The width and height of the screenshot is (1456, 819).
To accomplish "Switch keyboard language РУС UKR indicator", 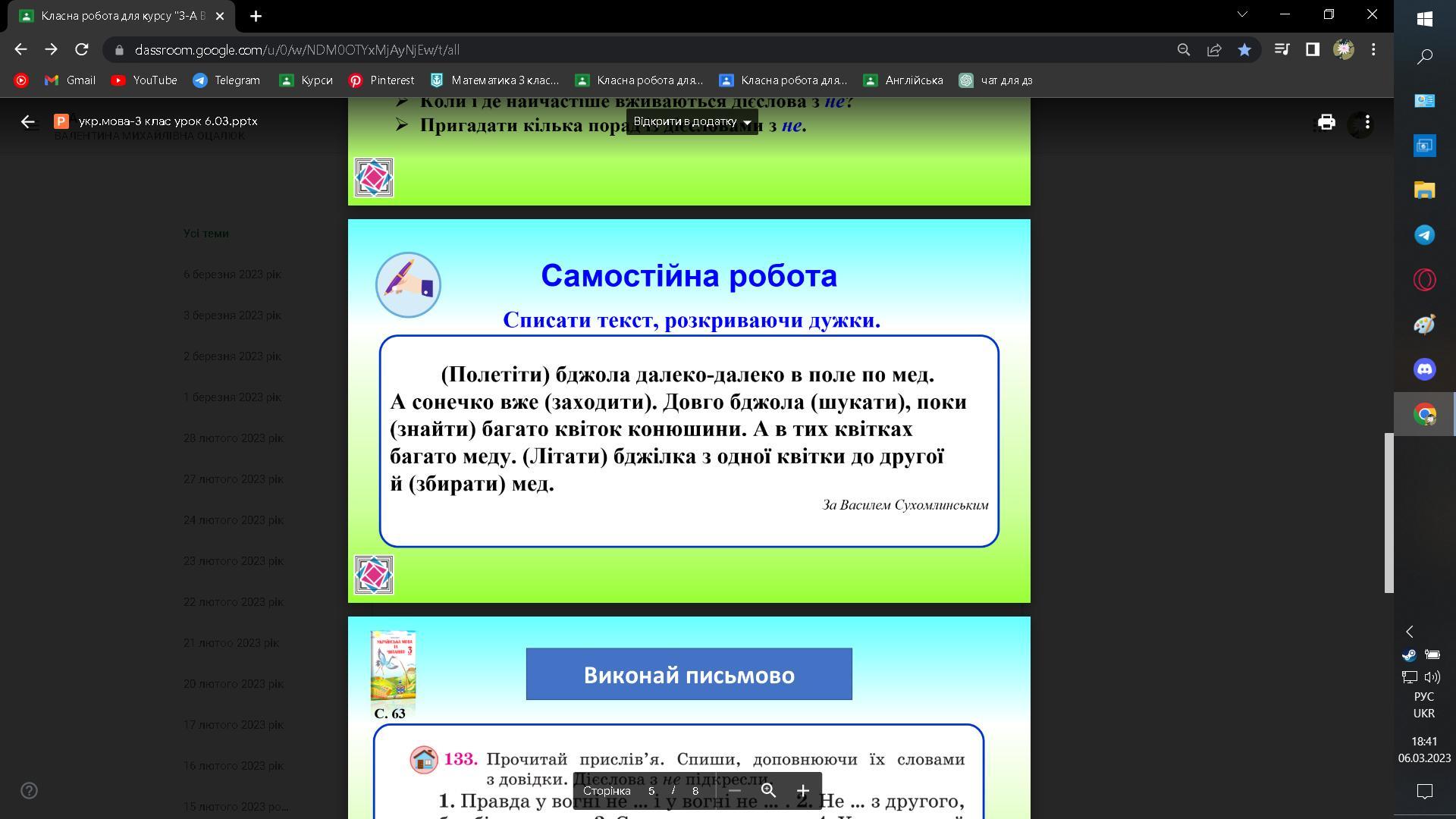I will click(1424, 705).
